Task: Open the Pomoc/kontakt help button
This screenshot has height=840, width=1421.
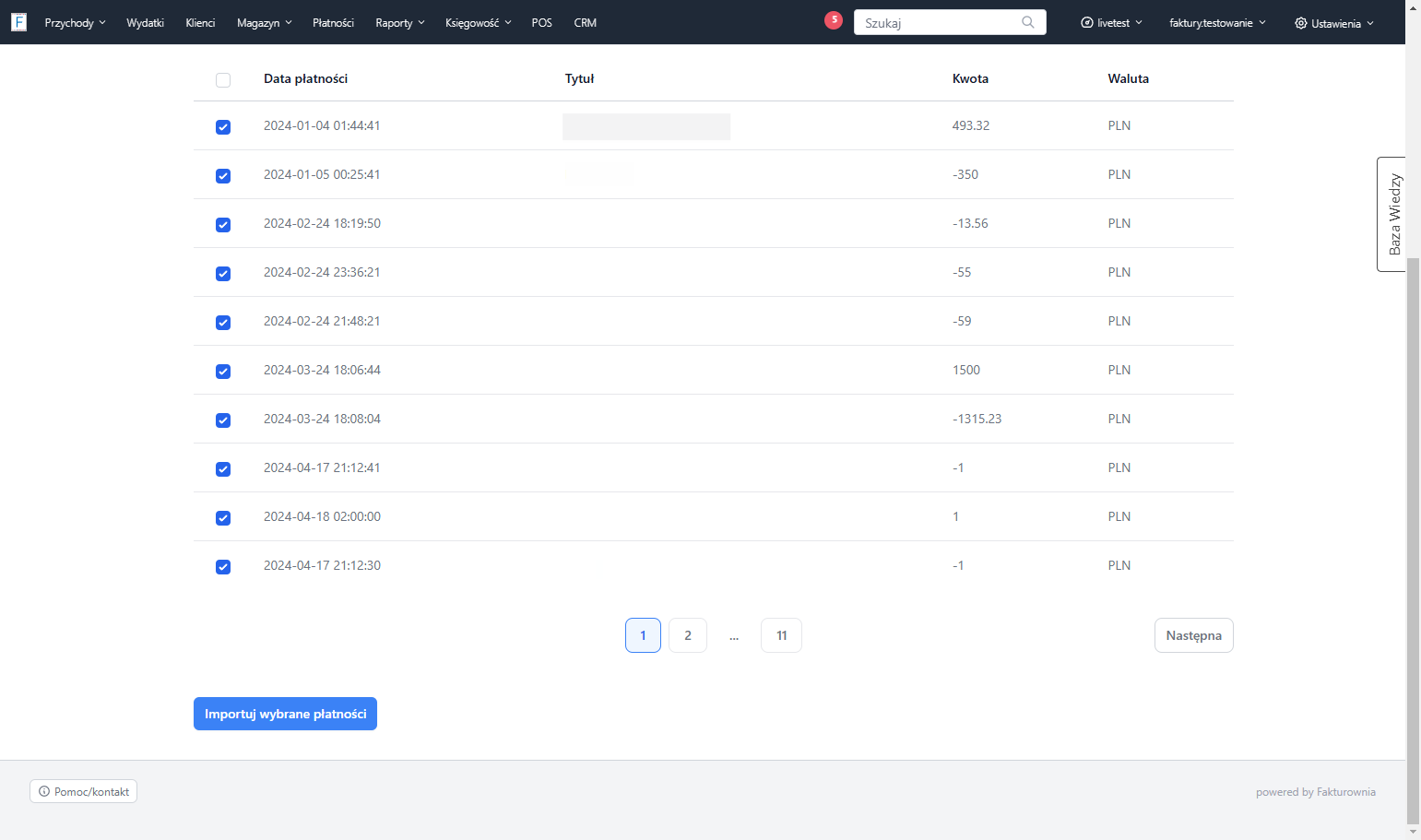Action: click(x=83, y=791)
